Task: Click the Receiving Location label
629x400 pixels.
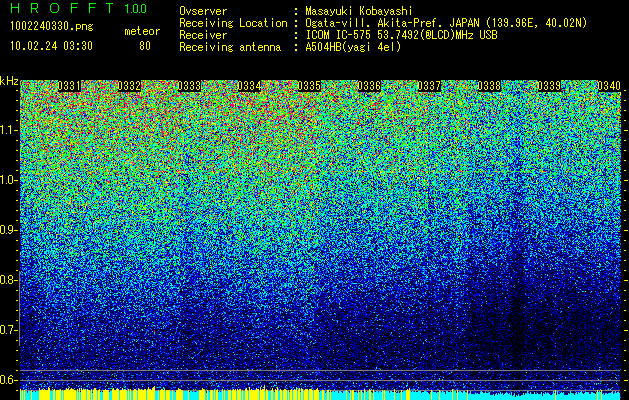Action: tap(233, 23)
